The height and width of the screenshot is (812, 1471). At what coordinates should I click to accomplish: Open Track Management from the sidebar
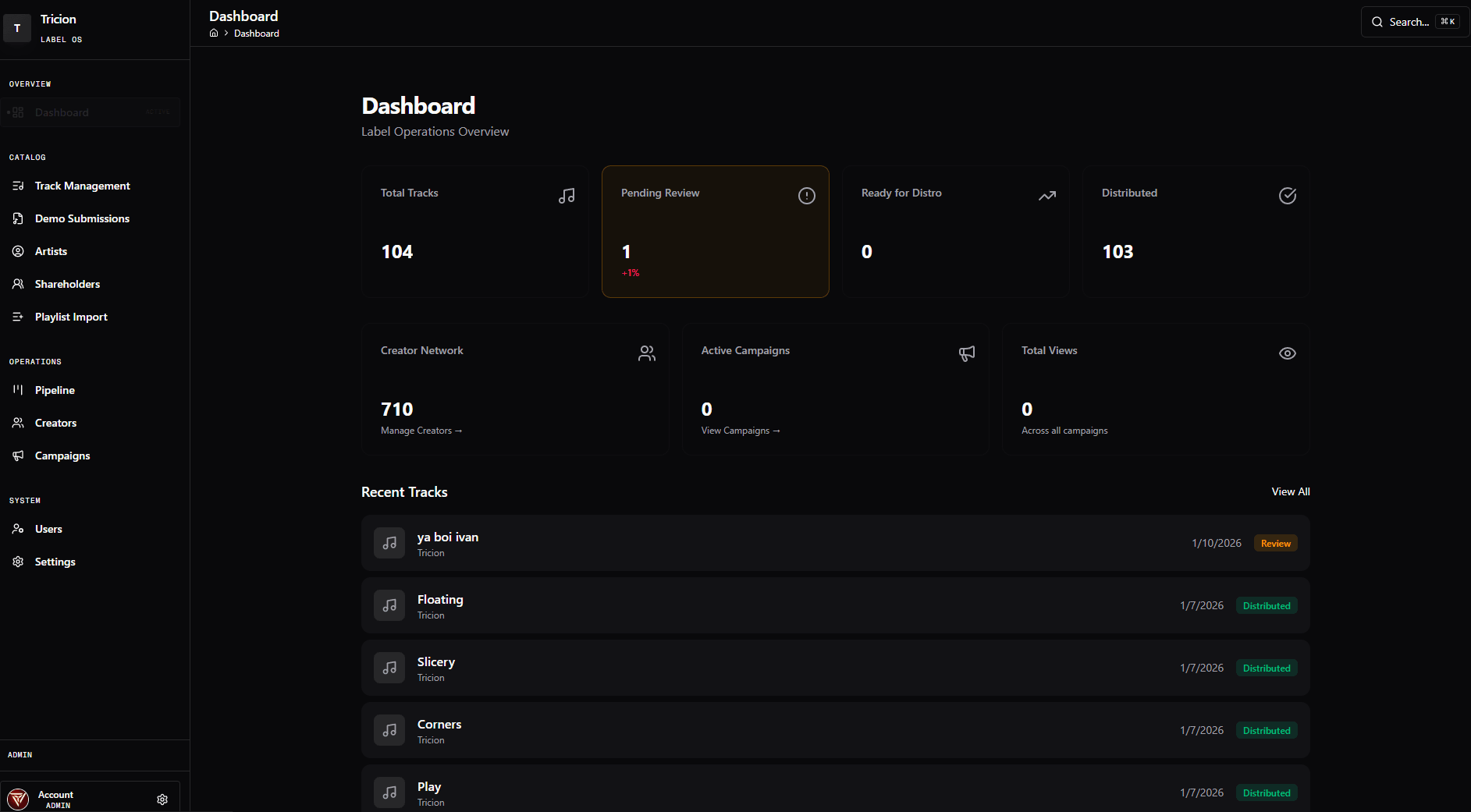click(x=82, y=186)
